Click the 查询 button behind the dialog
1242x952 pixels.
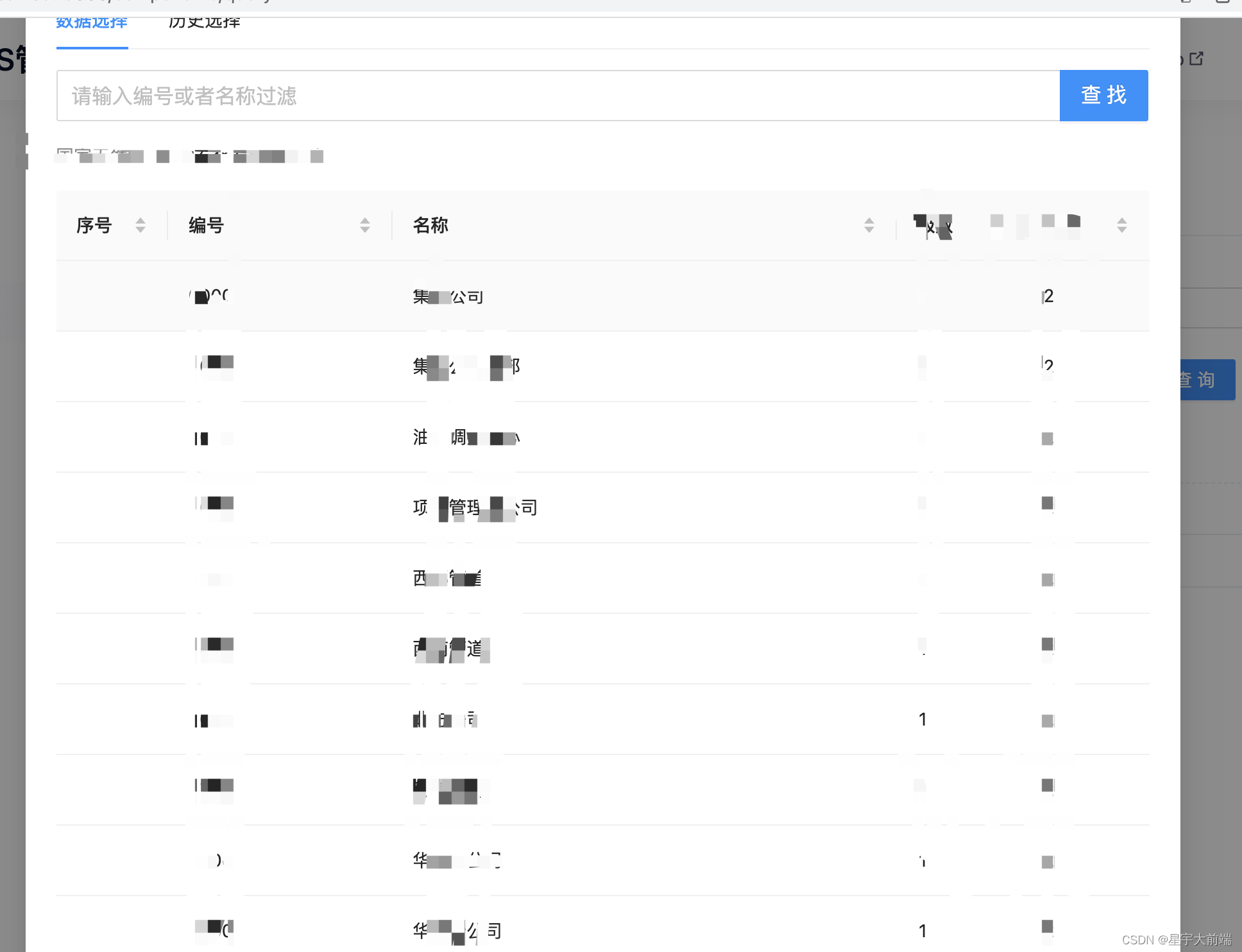1206,380
